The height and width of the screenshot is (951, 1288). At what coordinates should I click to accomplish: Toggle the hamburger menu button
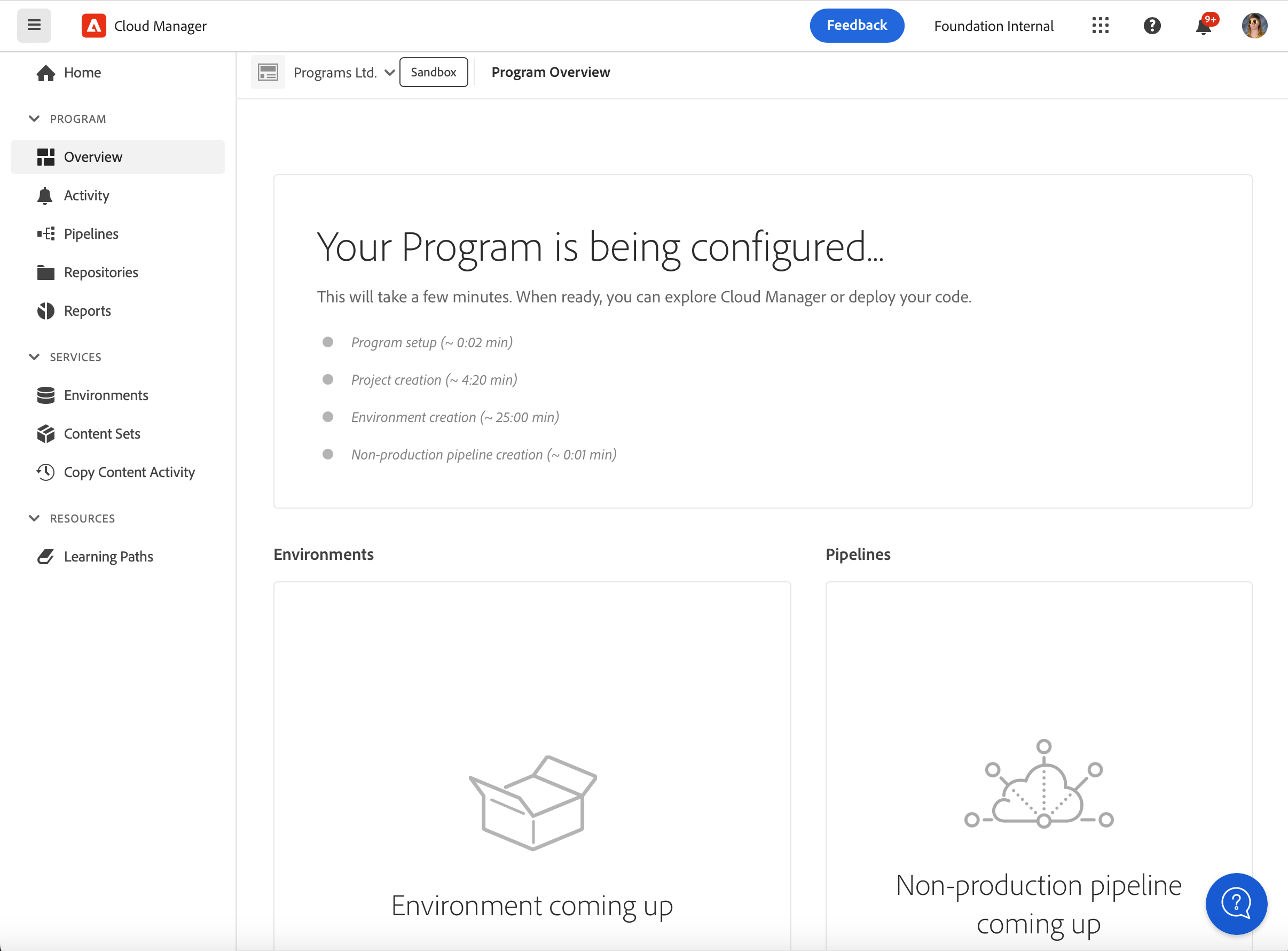point(34,25)
